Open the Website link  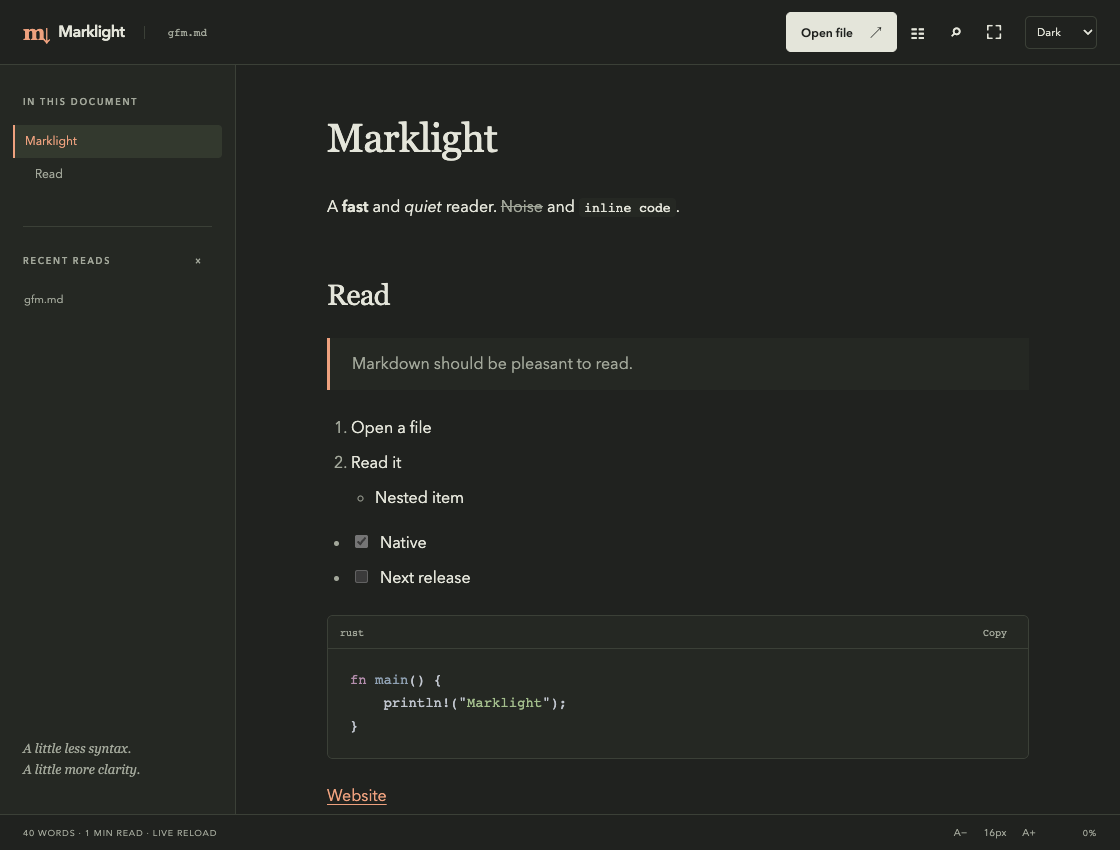[x=356, y=796]
